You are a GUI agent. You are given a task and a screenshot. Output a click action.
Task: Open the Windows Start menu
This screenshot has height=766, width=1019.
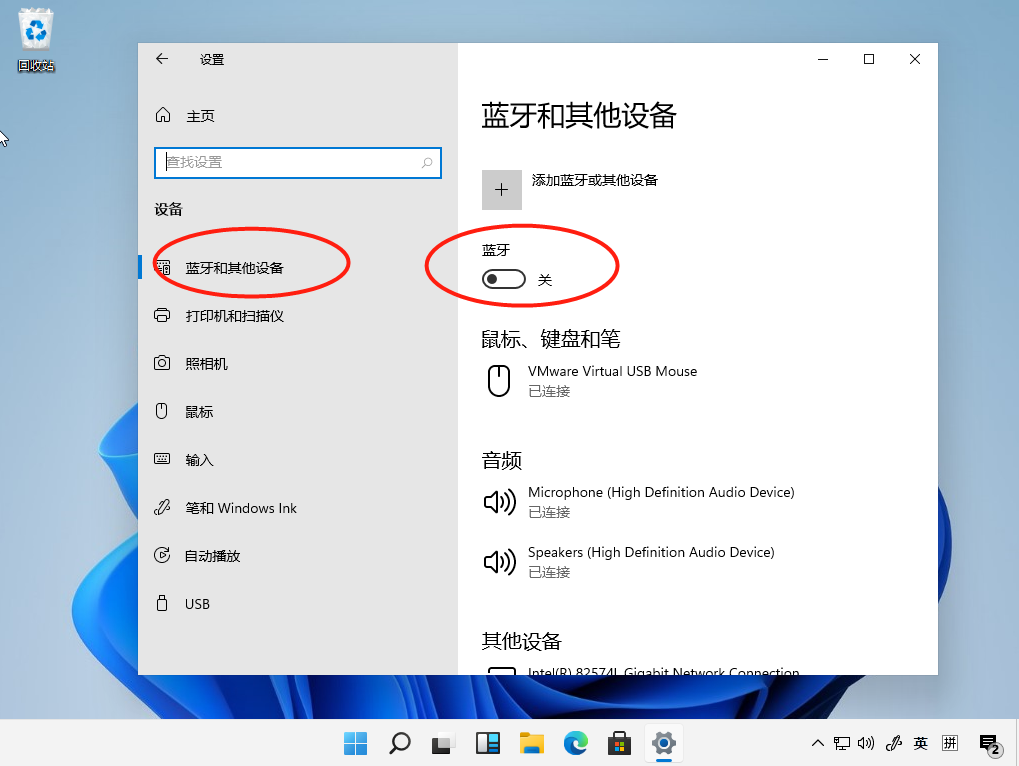point(355,743)
